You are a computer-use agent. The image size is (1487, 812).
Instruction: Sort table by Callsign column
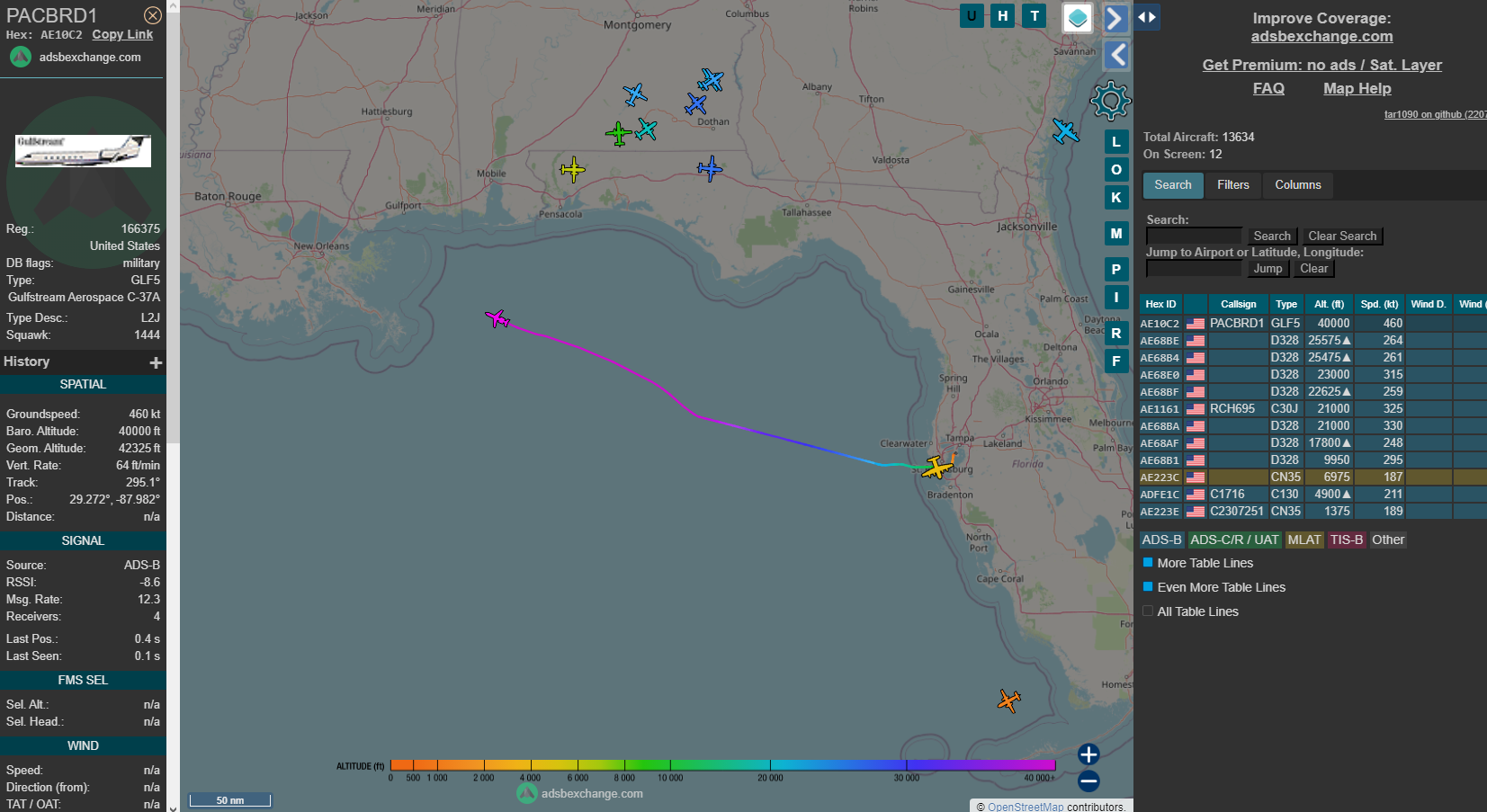(x=1238, y=304)
